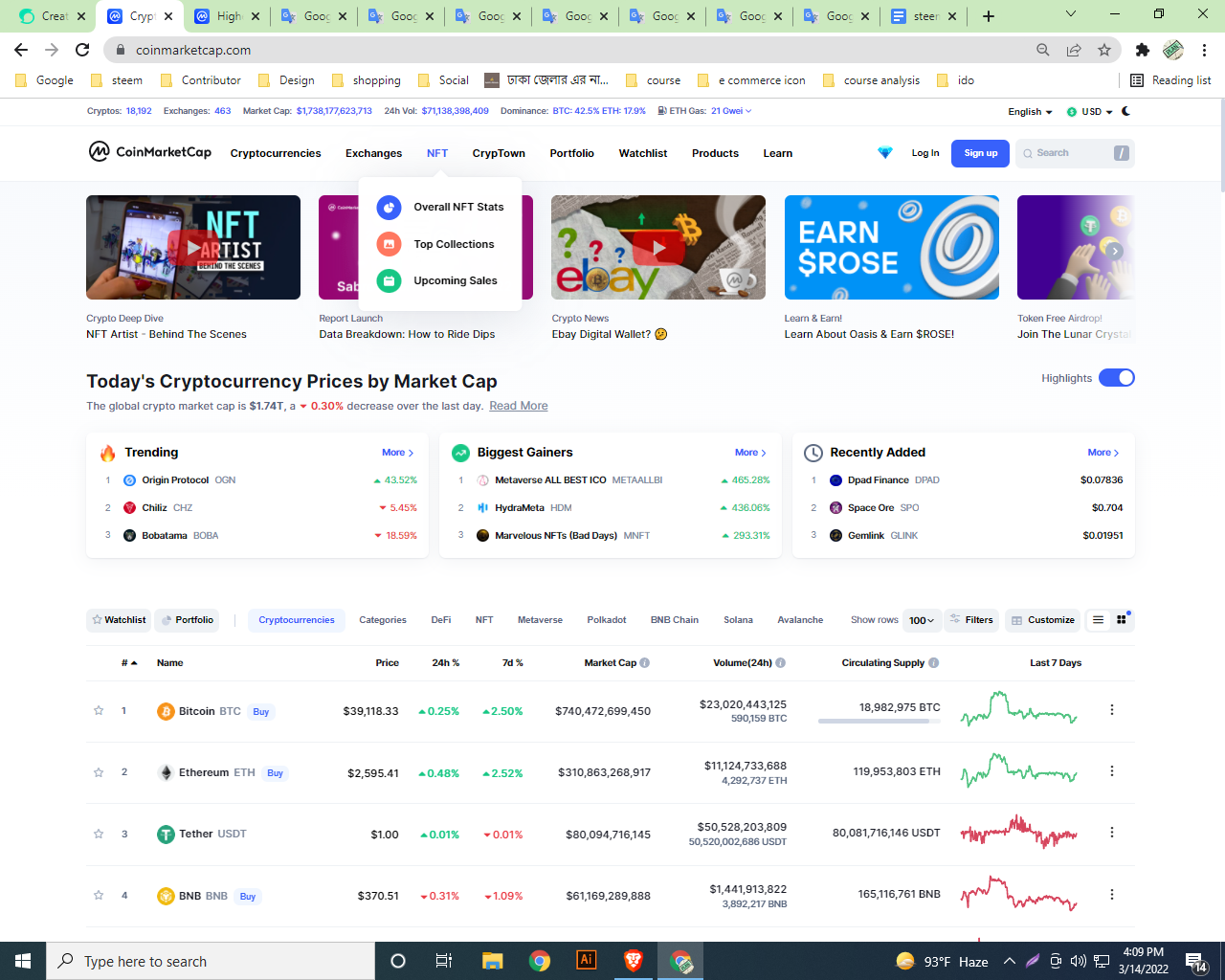Reload the page in browser

(x=82, y=50)
